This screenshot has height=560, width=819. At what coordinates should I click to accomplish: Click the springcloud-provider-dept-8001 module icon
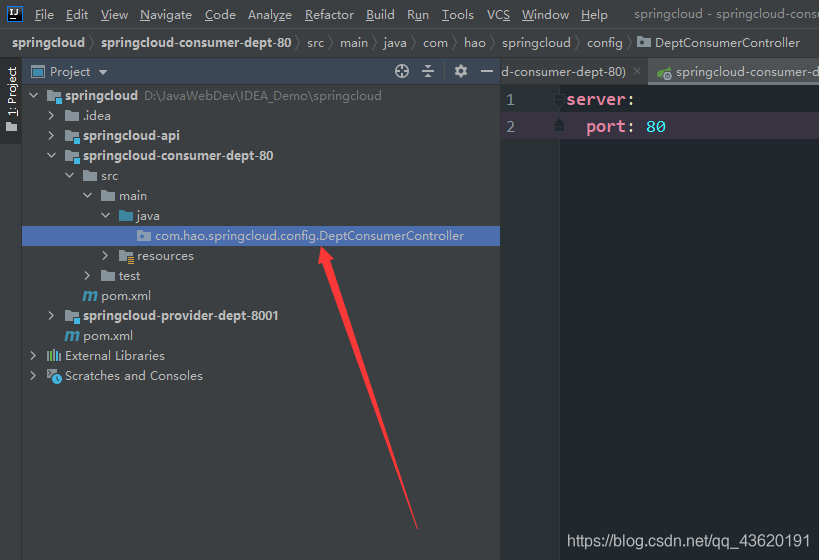pyautogui.click(x=72, y=316)
